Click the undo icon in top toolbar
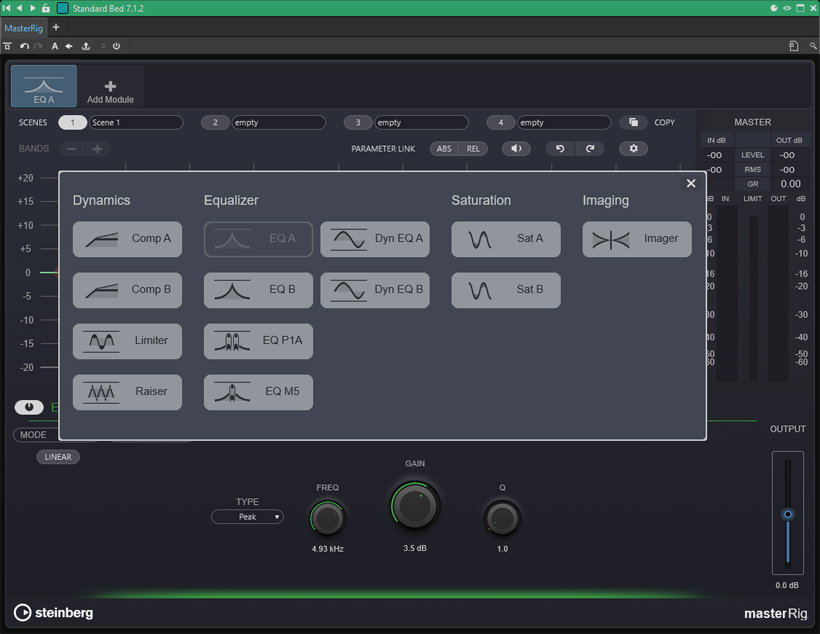820x634 pixels. click(x=24, y=46)
